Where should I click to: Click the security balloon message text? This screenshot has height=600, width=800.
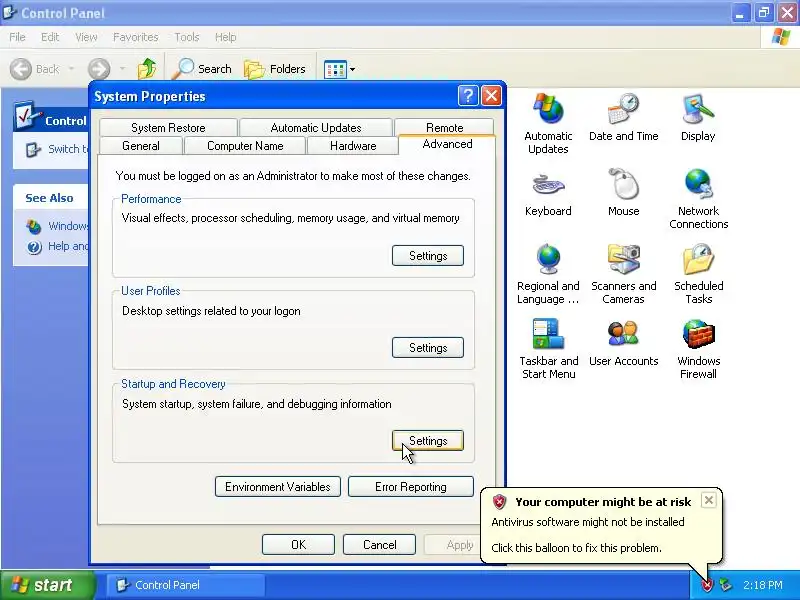587,535
